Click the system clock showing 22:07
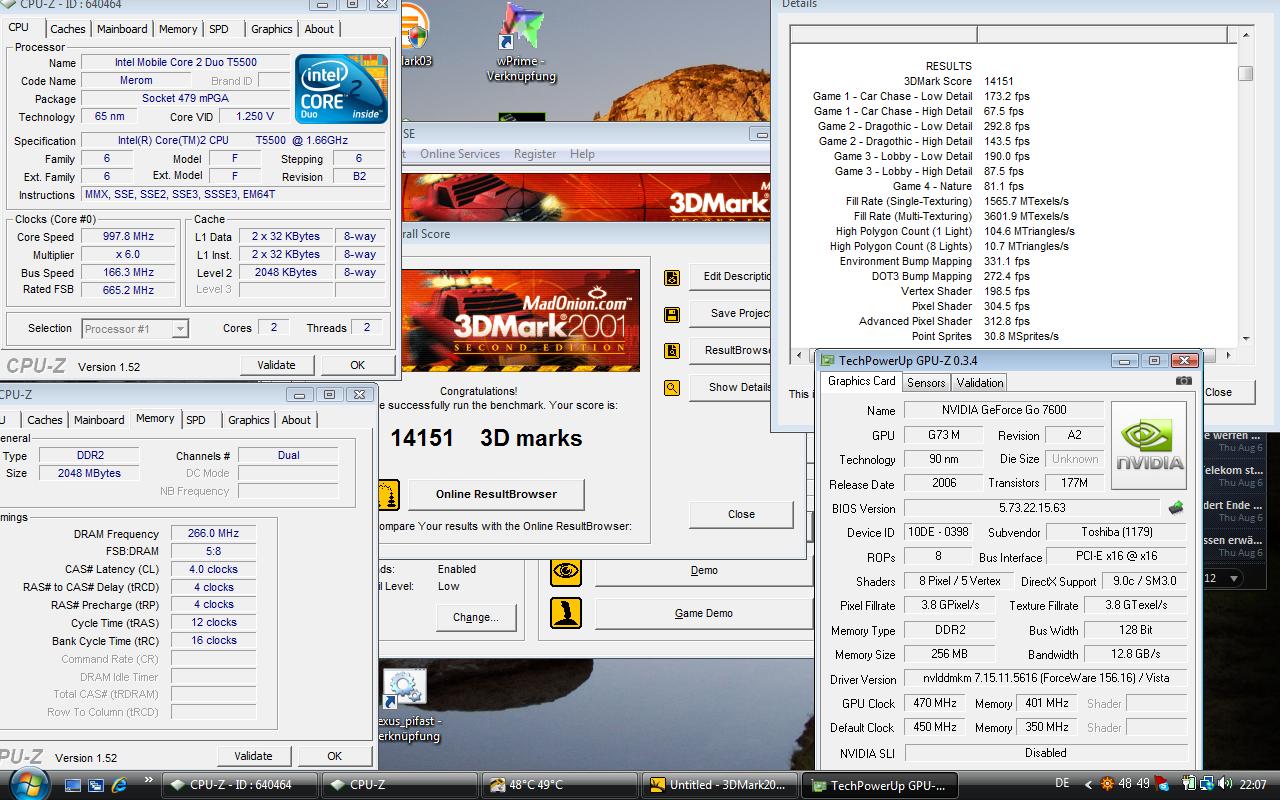The image size is (1280, 800). point(1251,784)
